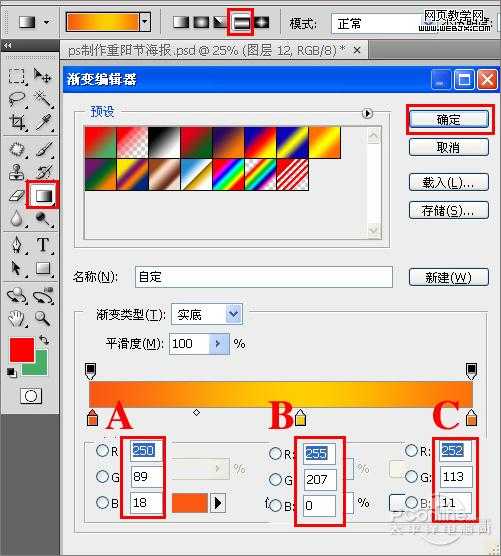This screenshot has height=556, width=501.
Task: Select the Gradient tool in toolbox
Action: [43, 195]
